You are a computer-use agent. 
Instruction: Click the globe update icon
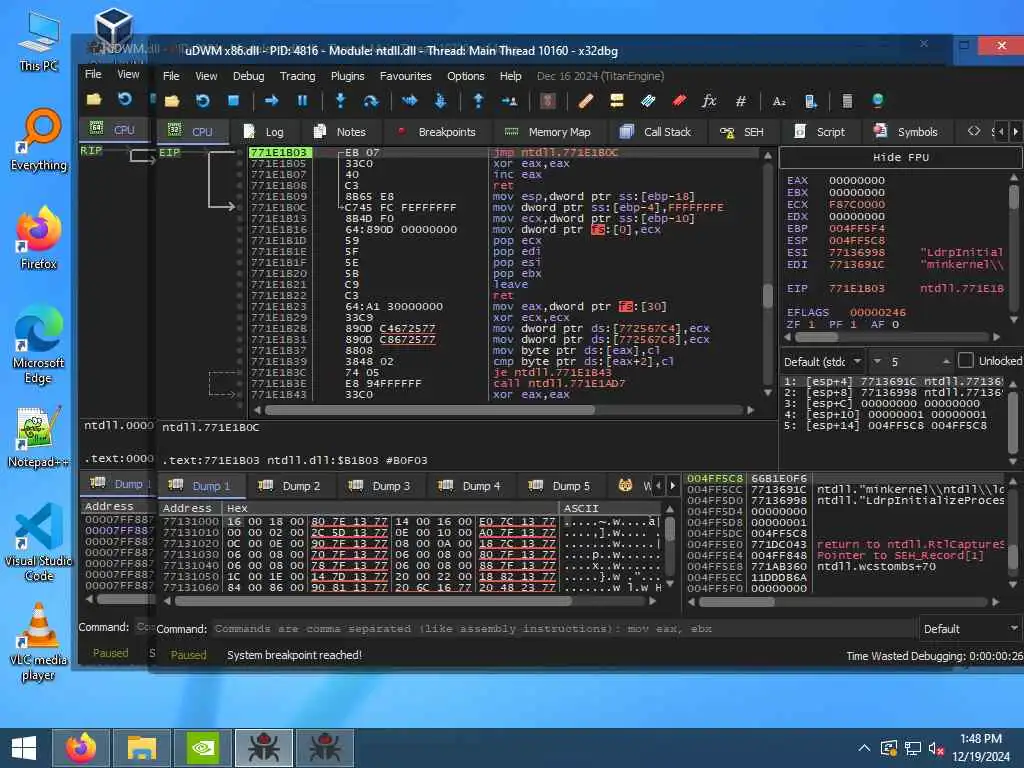[878, 101]
